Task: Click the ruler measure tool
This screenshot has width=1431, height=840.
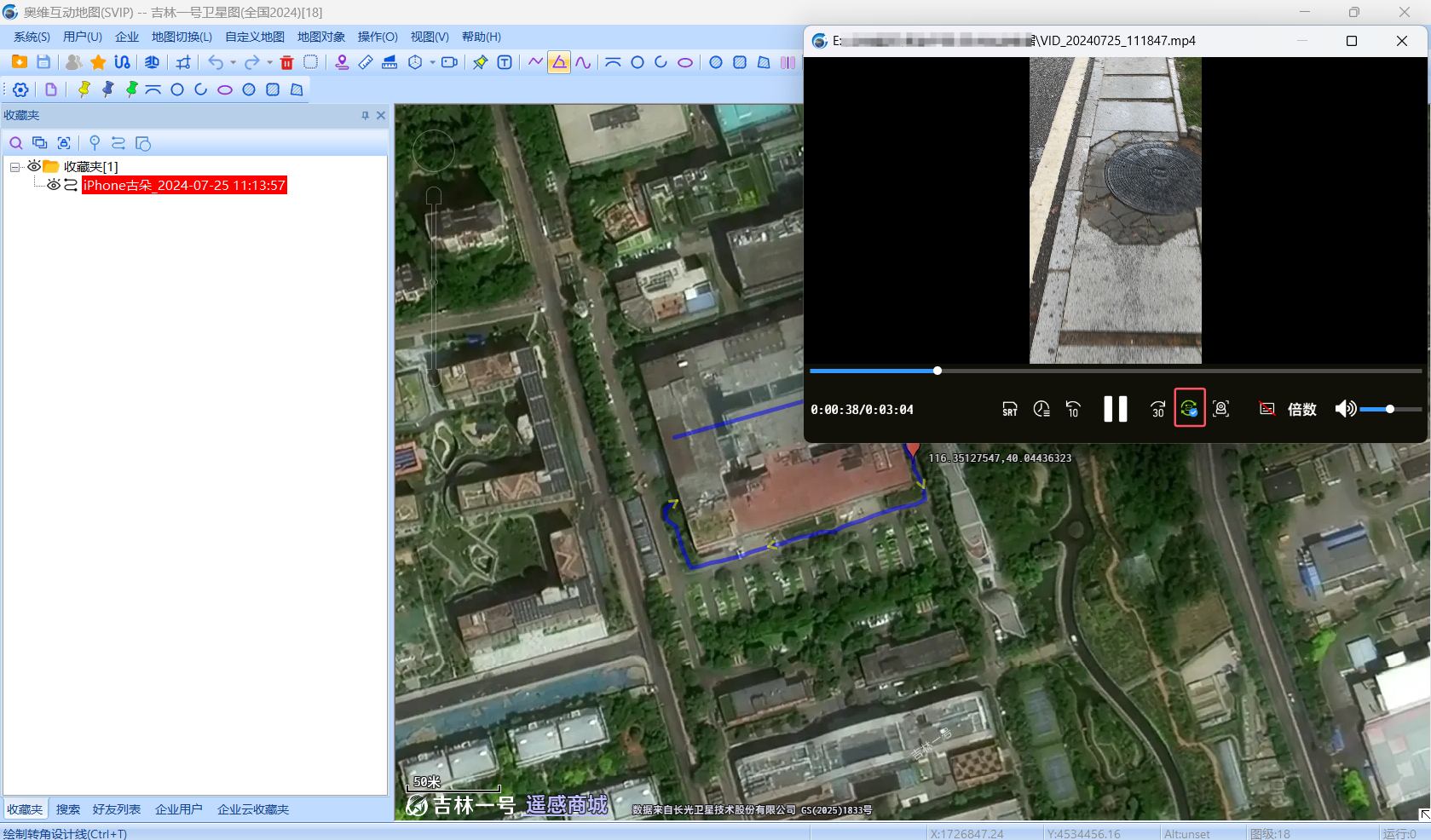Action: [x=366, y=62]
